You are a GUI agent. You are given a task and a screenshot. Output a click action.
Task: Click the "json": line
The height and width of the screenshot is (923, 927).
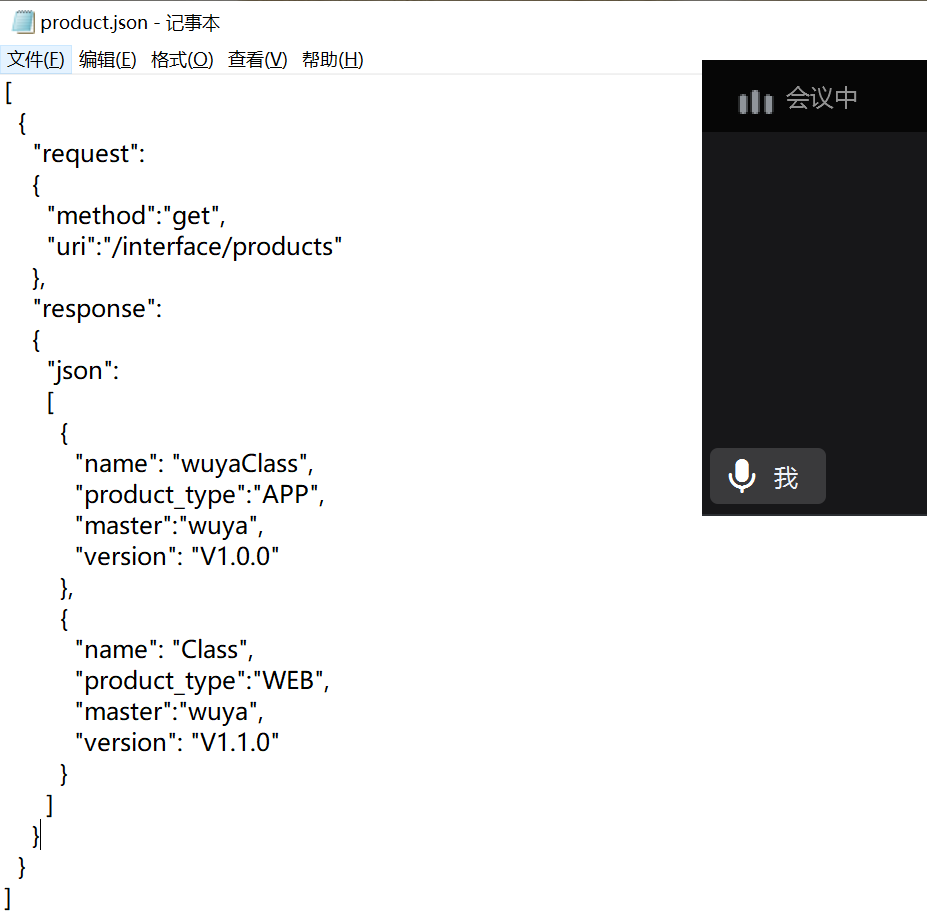[83, 371]
